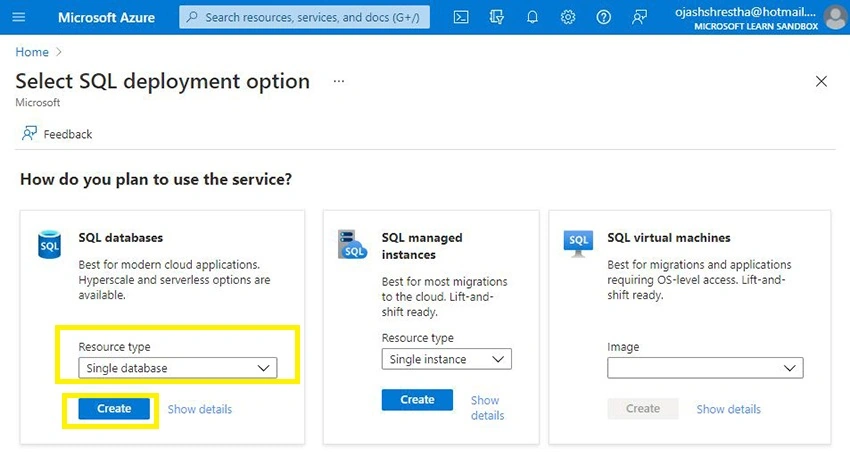Open the portal hamburger menu
This screenshot has height=474, width=850.
tap(18, 17)
